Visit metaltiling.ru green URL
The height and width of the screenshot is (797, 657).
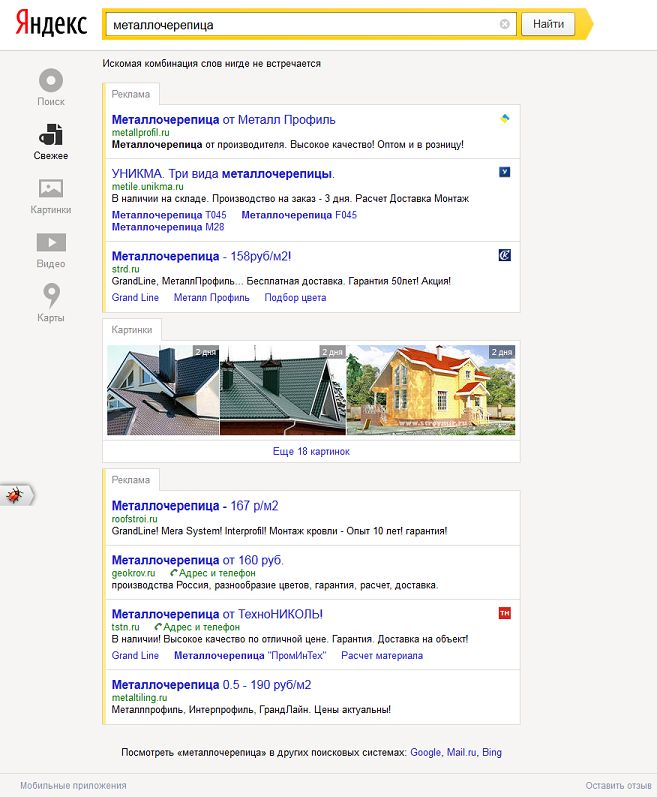pyautogui.click(x=139, y=697)
